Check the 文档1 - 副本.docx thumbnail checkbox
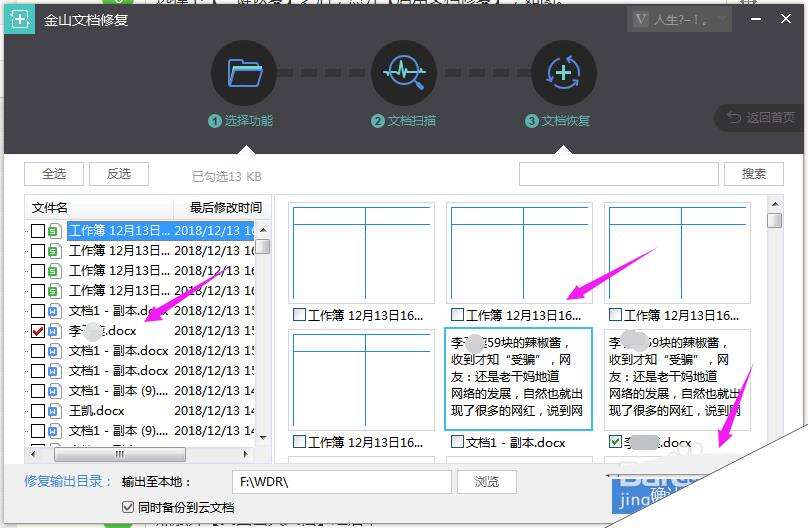 457,441
